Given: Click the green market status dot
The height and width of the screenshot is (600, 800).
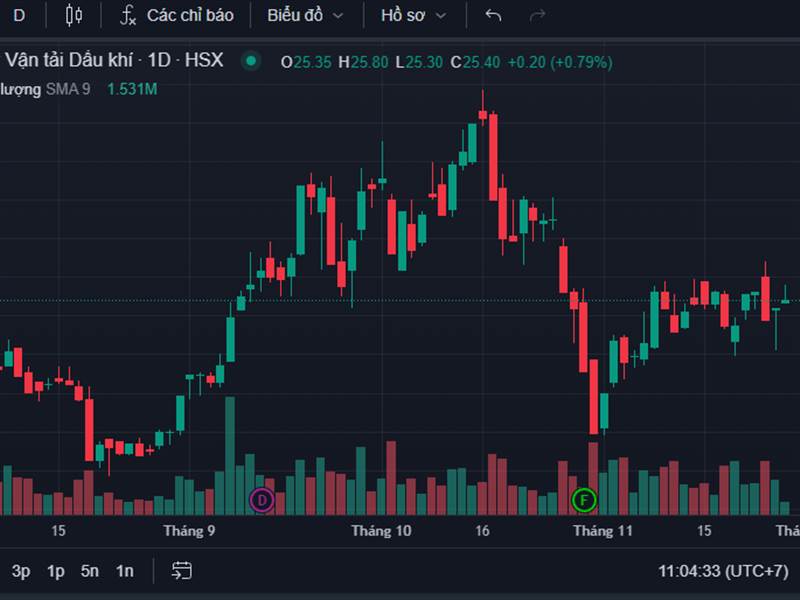Looking at the screenshot, I should (251, 62).
